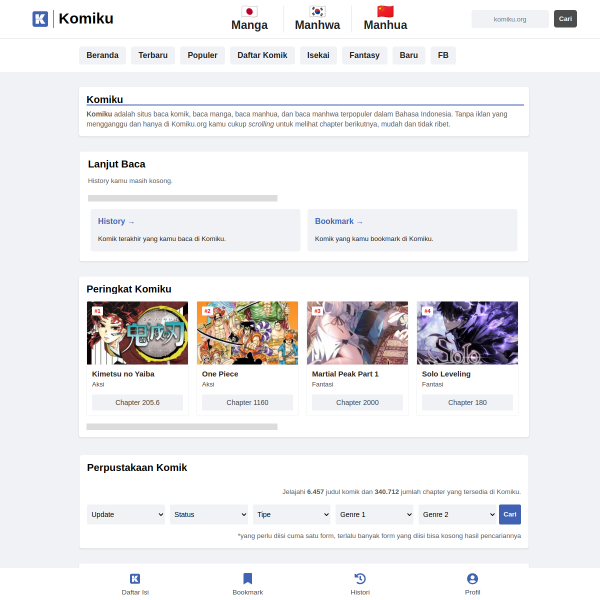Click the Peringkat Komiku horizontal scrollbar
Viewport: 600px width, 600px height.
pos(182,427)
